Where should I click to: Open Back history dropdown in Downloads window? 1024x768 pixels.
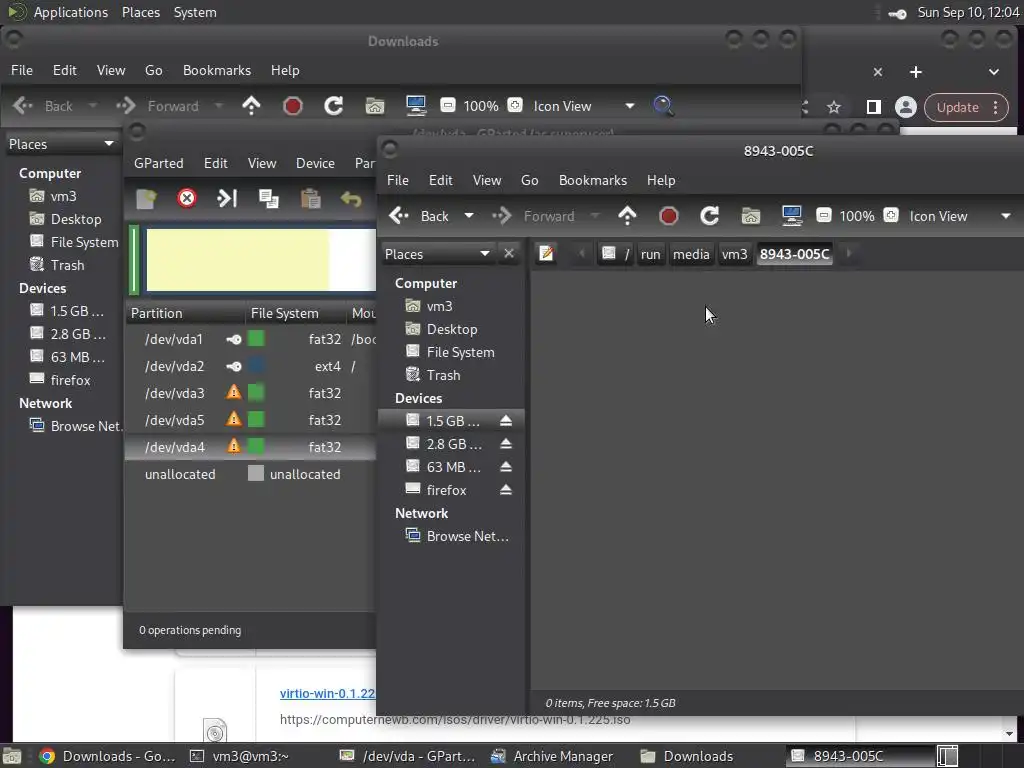click(x=93, y=106)
